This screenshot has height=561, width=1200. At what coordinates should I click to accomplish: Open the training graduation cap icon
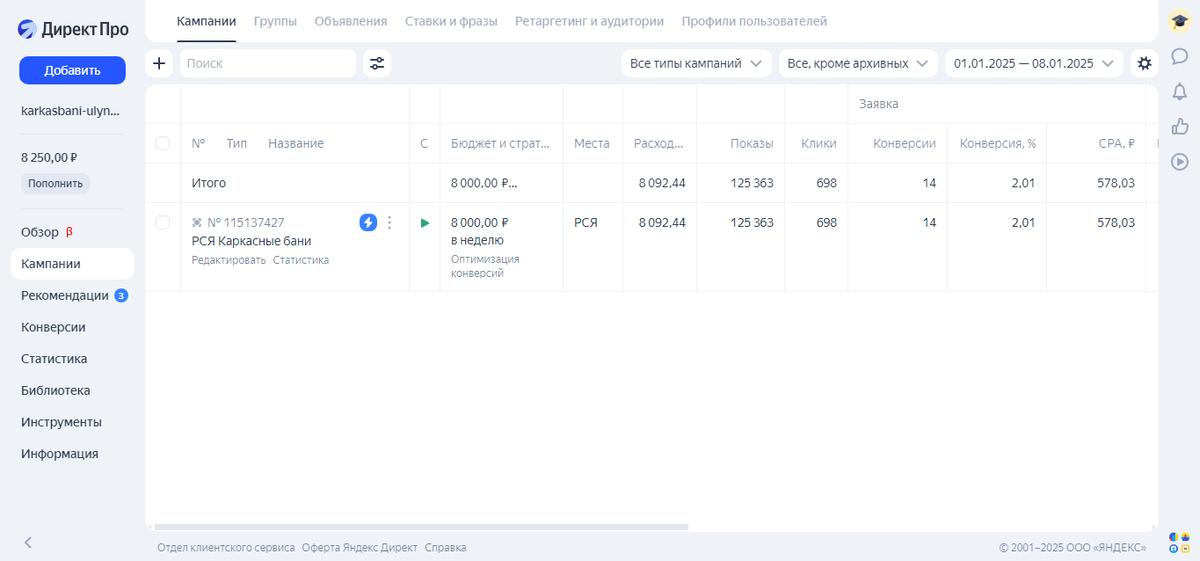point(1179,22)
